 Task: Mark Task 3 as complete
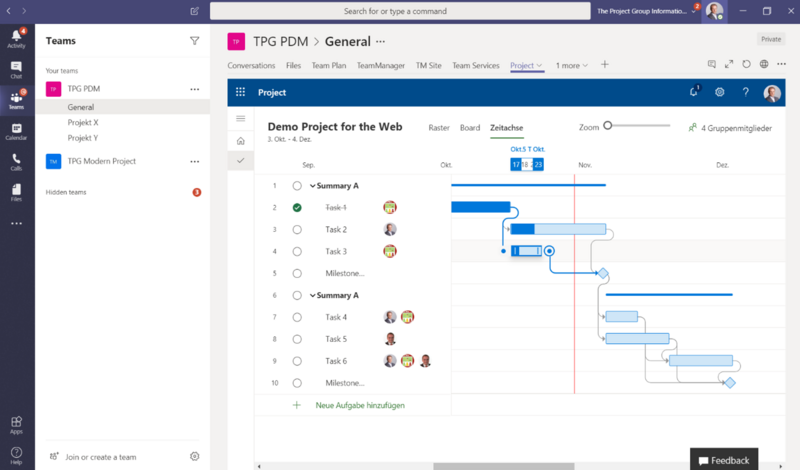pos(297,252)
